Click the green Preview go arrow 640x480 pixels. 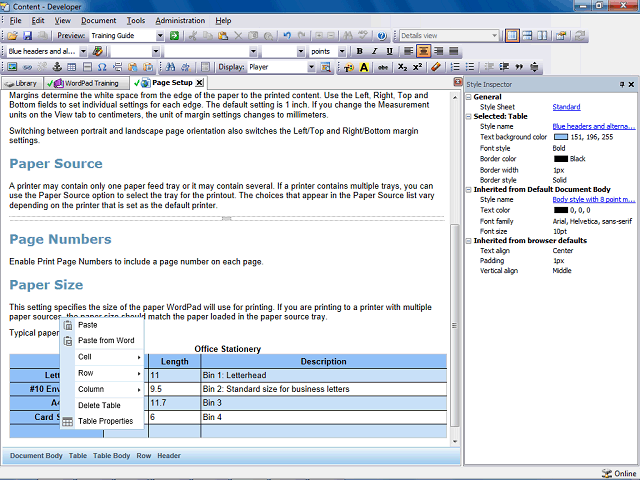pos(174,36)
